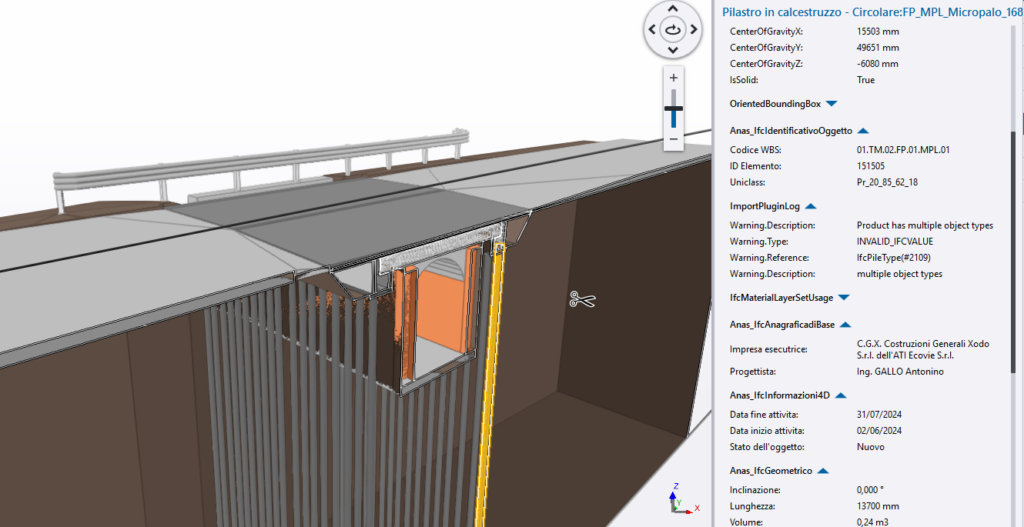Click the zoom level slider handle
Viewport: 1024px width, 527px height.
[674, 108]
